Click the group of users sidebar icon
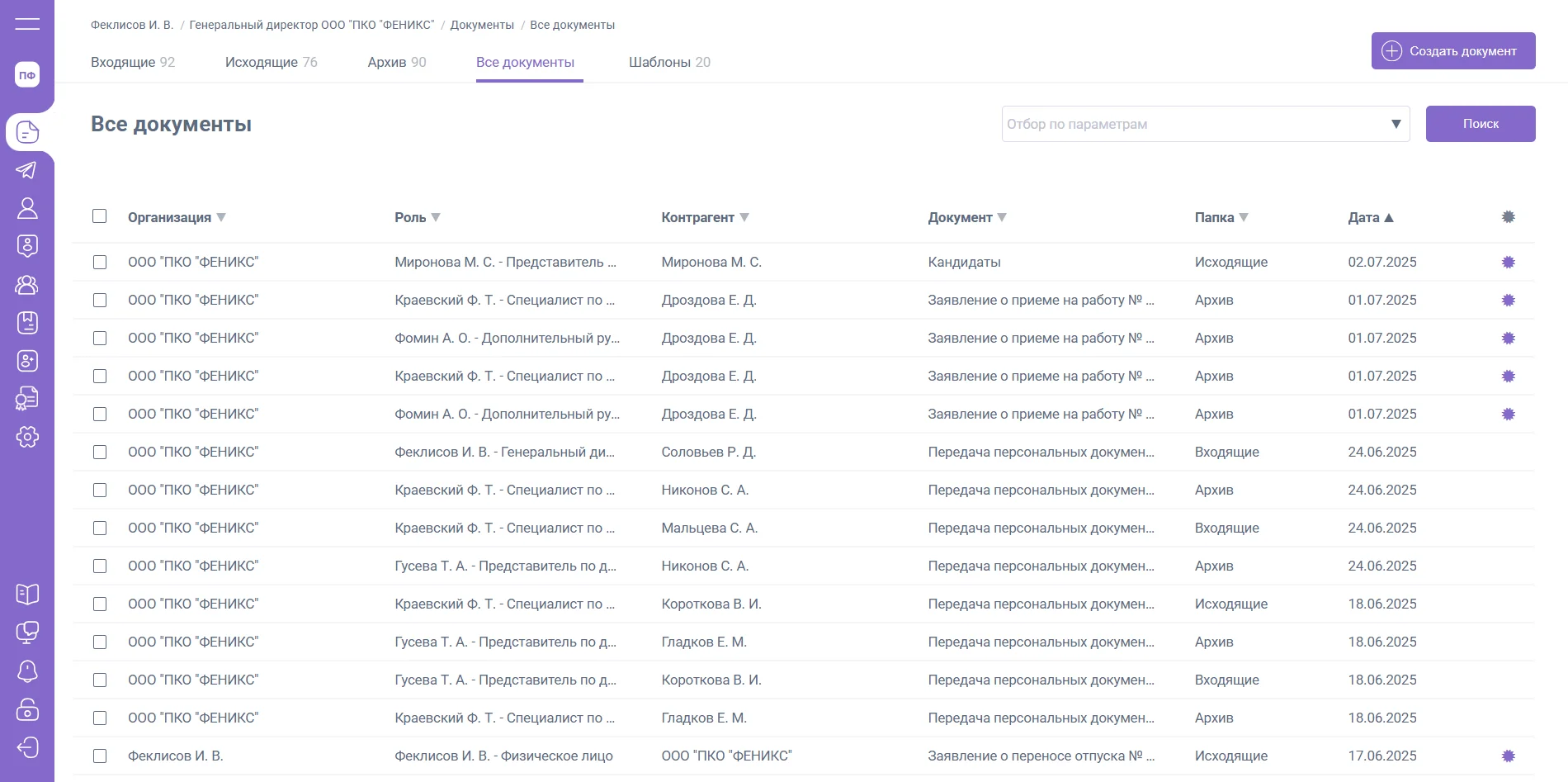 pos(27,285)
